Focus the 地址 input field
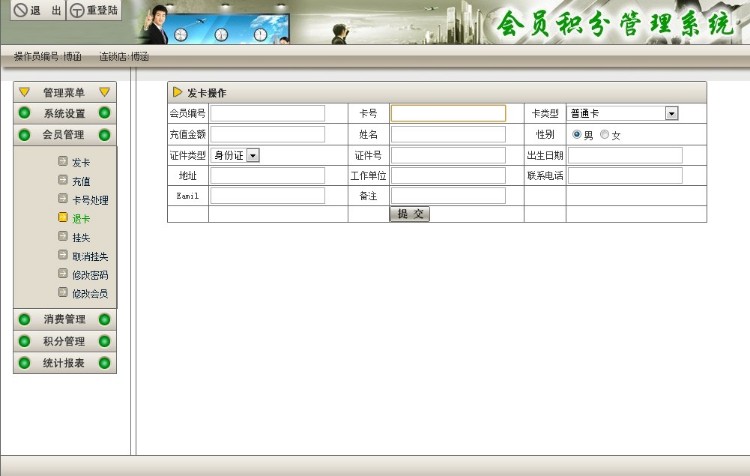Viewport: 750px width, 476px height. (x=267, y=176)
